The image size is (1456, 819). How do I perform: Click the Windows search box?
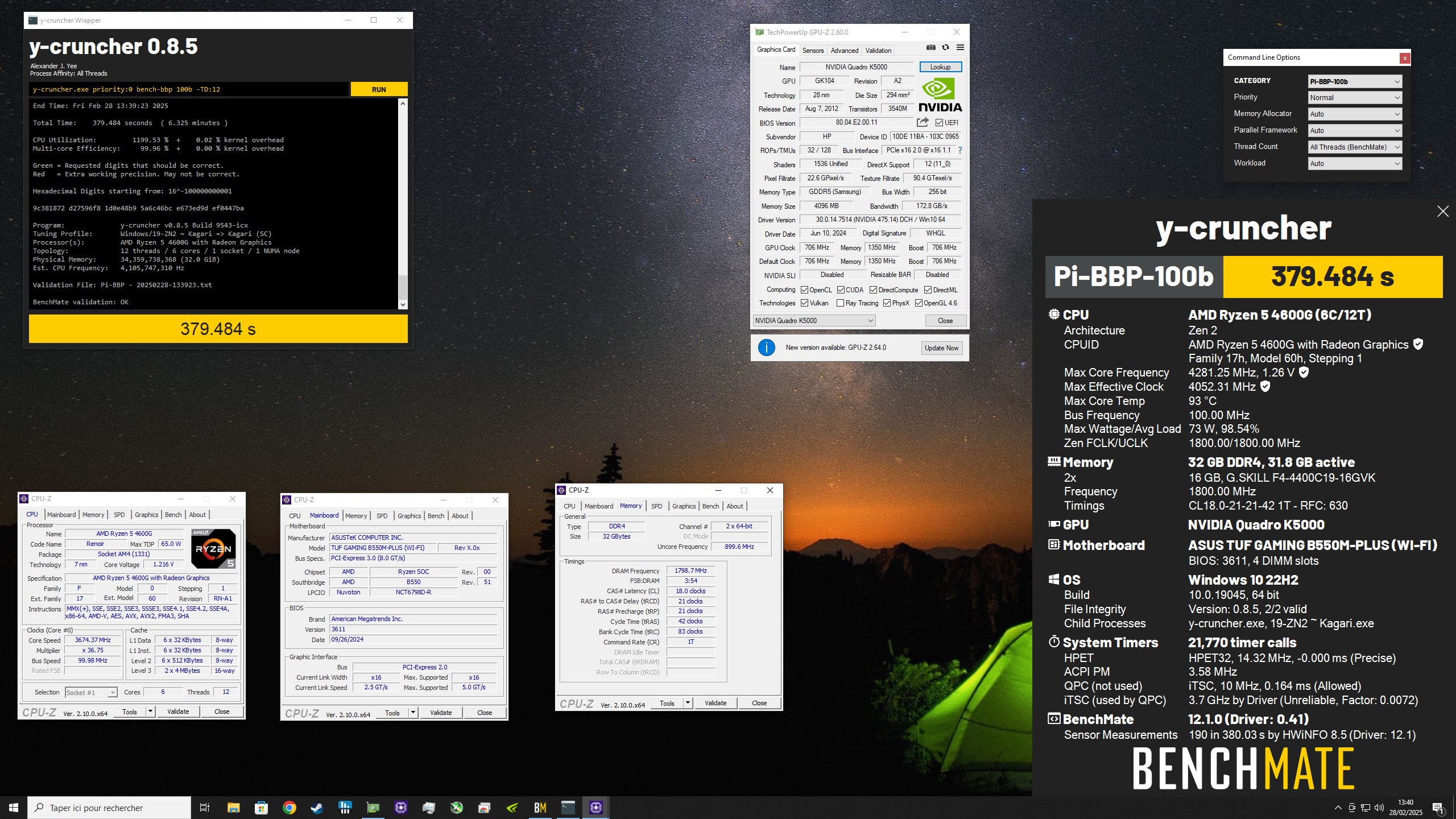[109, 808]
